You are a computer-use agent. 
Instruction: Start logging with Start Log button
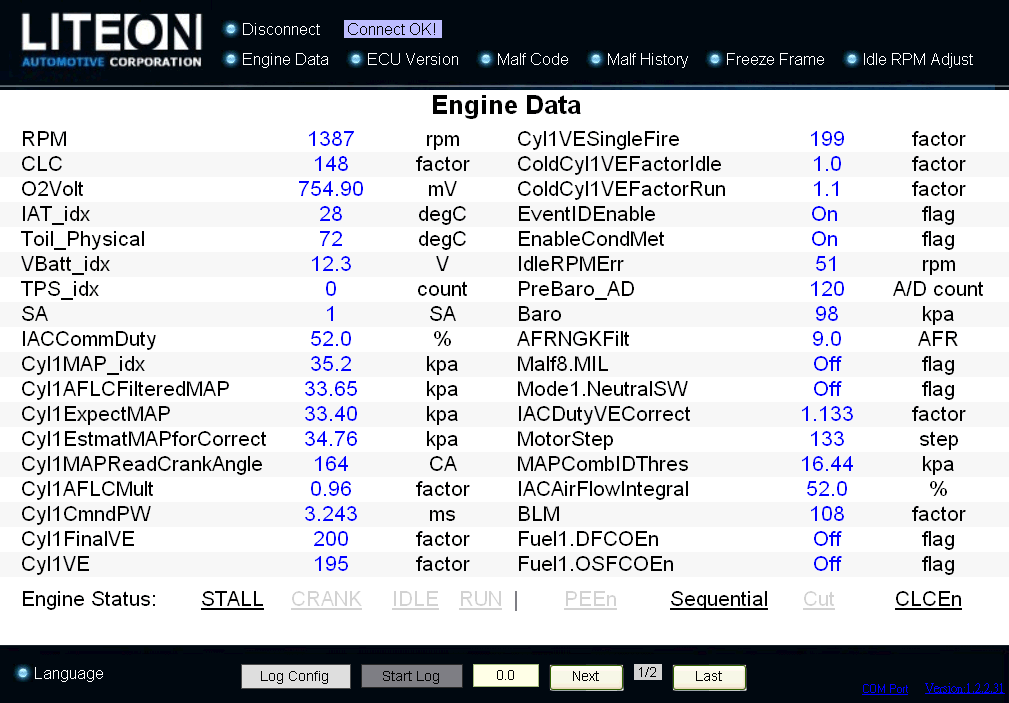pyautogui.click(x=411, y=676)
